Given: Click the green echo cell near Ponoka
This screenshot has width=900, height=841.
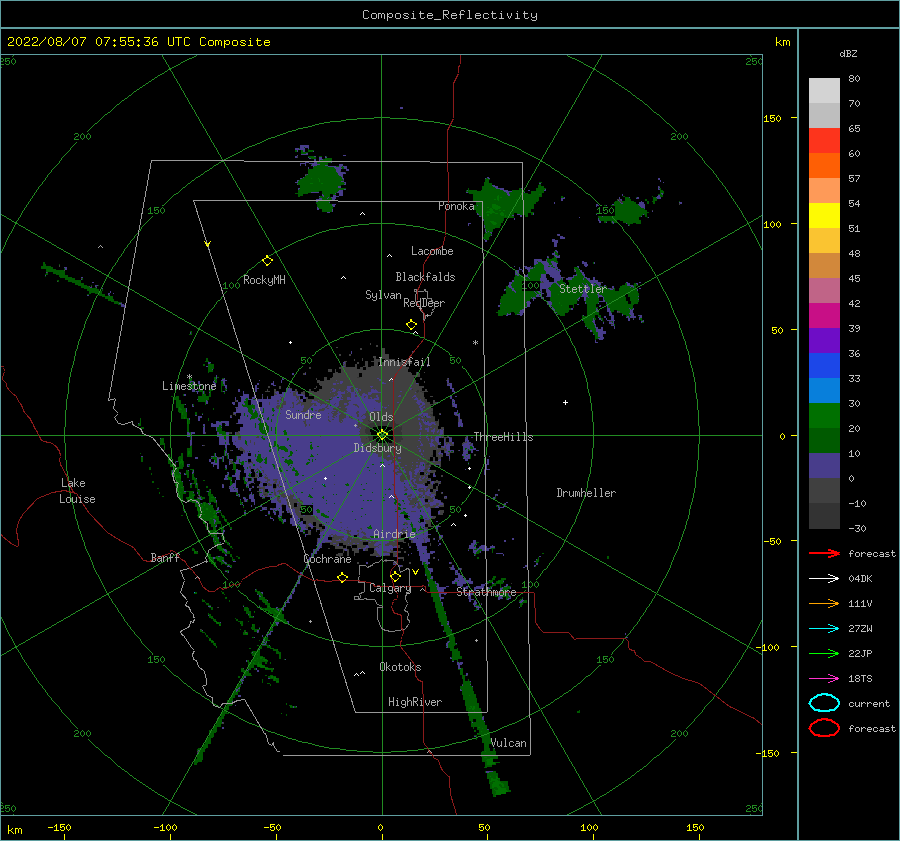Looking at the screenshot, I should click(504, 205).
